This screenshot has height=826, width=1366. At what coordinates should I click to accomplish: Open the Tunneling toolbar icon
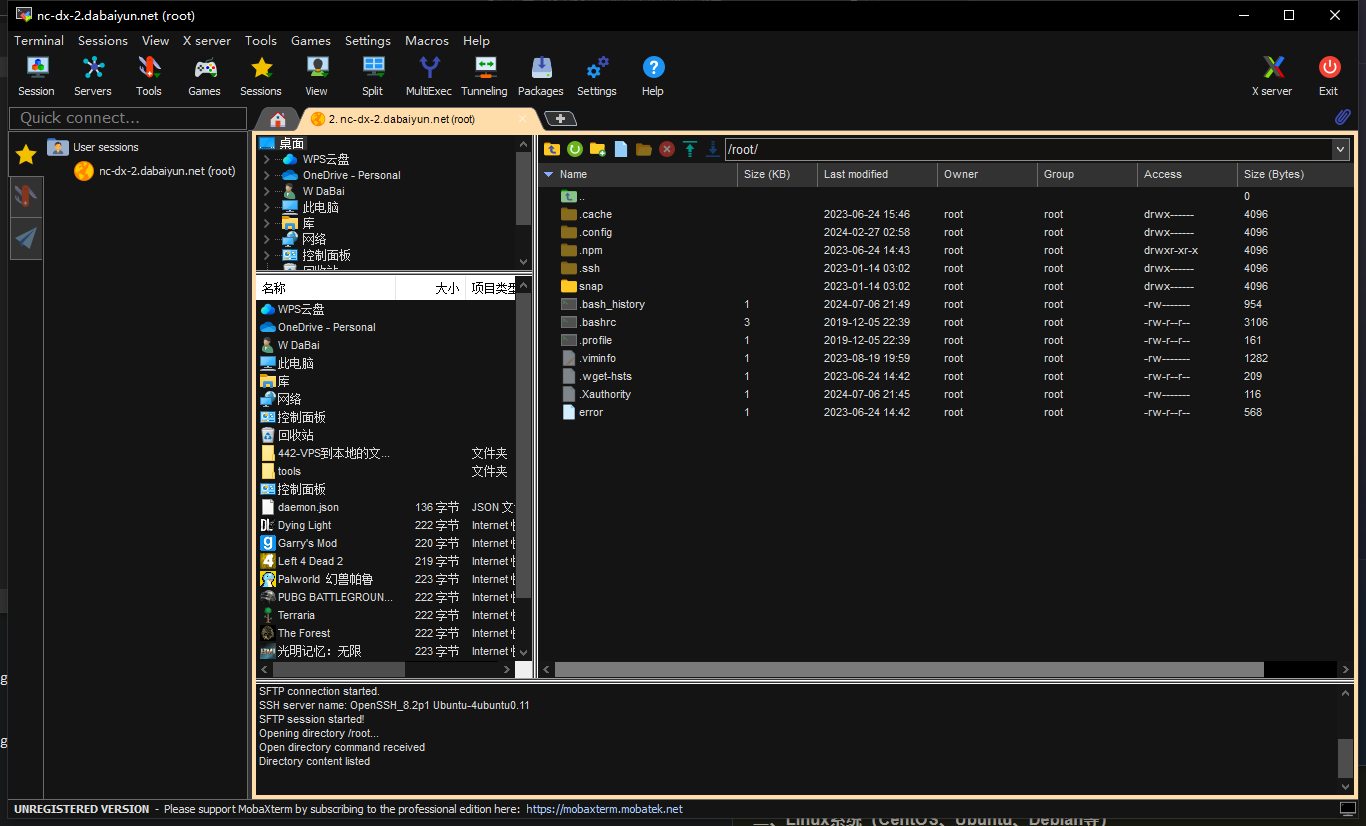coord(485,76)
